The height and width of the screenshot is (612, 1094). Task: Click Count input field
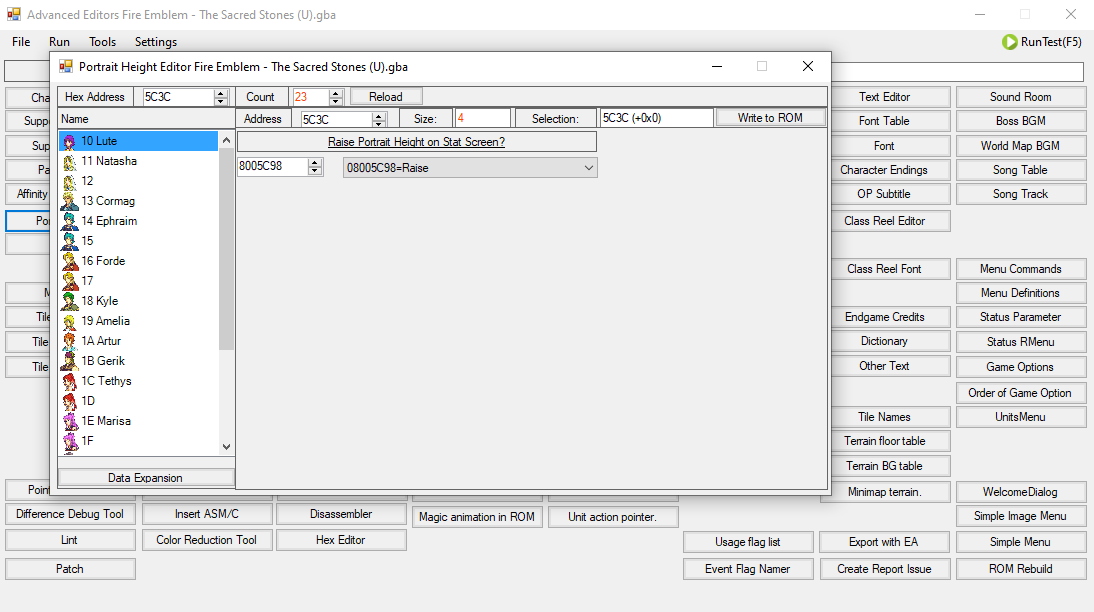tap(310, 97)
